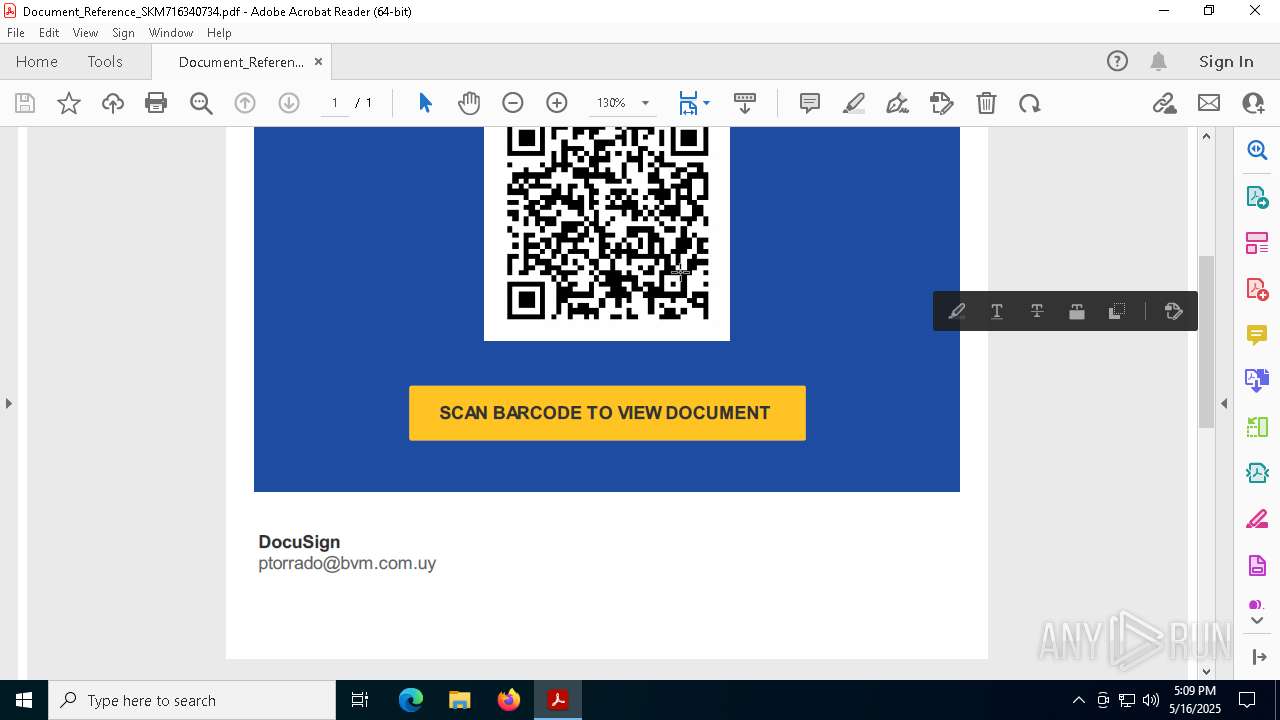1280x720 pixels.
Task: Open the Help menu
Action: coord(219,33)
